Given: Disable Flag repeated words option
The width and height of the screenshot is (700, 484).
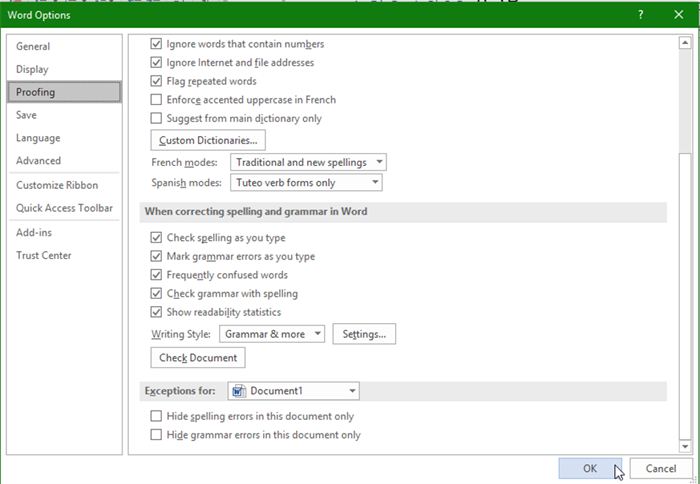Looking at the screenshot, I should pos(156,81).
